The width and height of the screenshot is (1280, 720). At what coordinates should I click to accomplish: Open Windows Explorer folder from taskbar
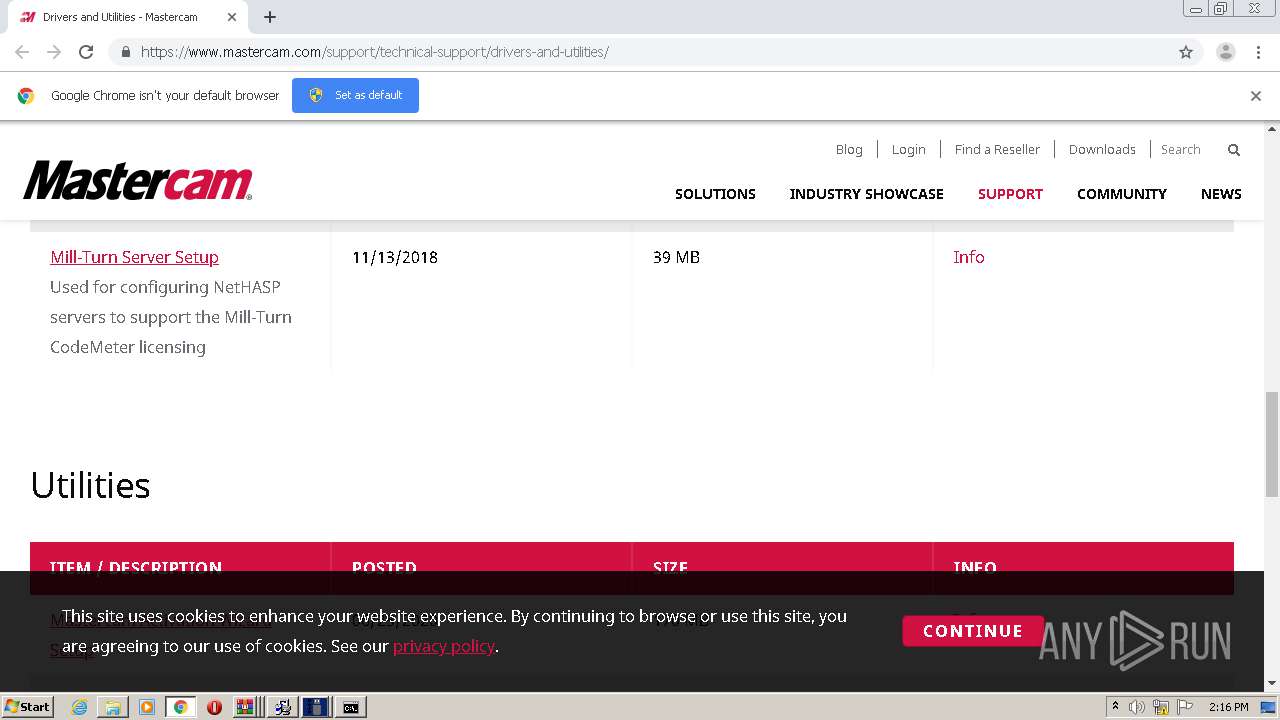coord(113,707)
